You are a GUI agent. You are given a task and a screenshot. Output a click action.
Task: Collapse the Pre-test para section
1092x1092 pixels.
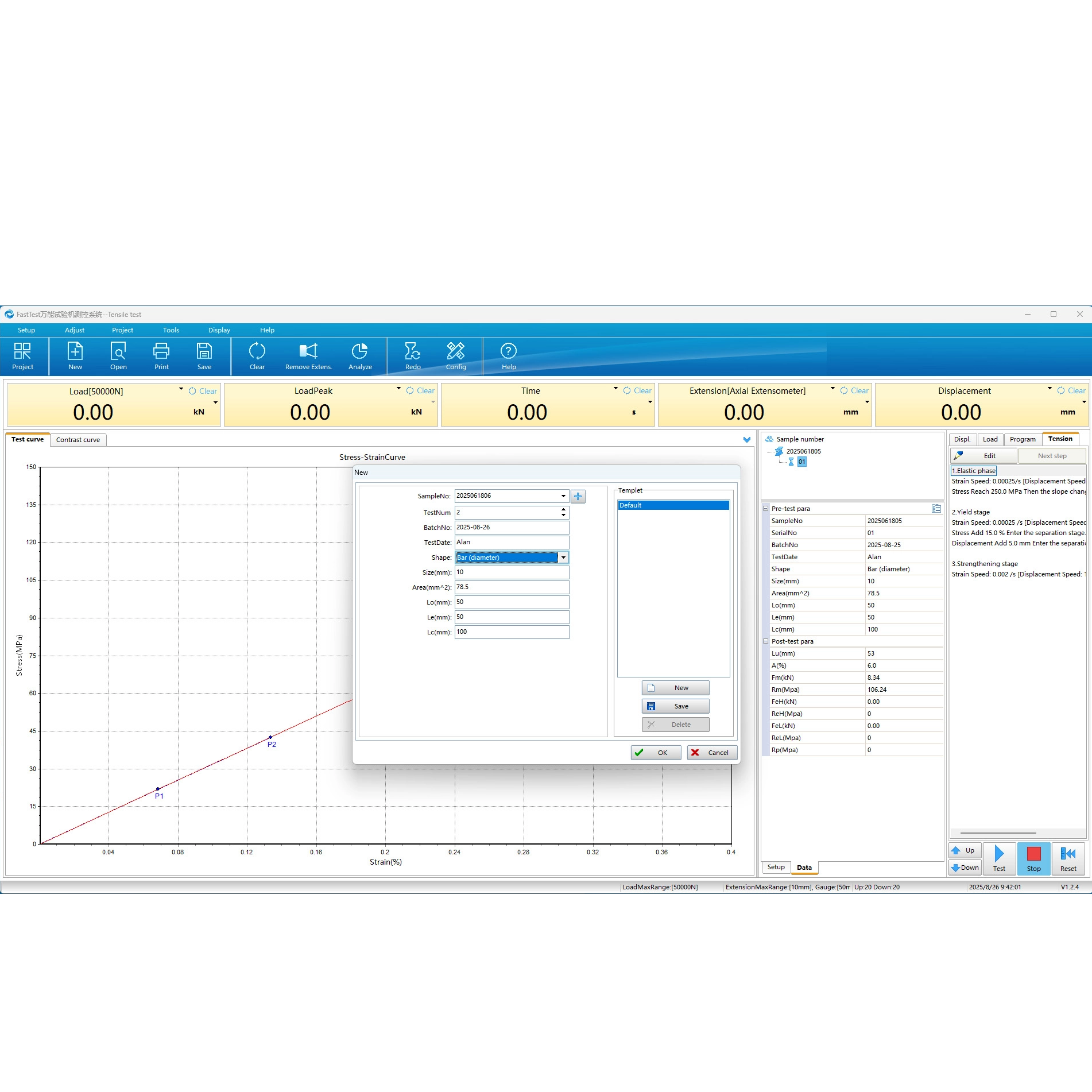coord(766,508)
